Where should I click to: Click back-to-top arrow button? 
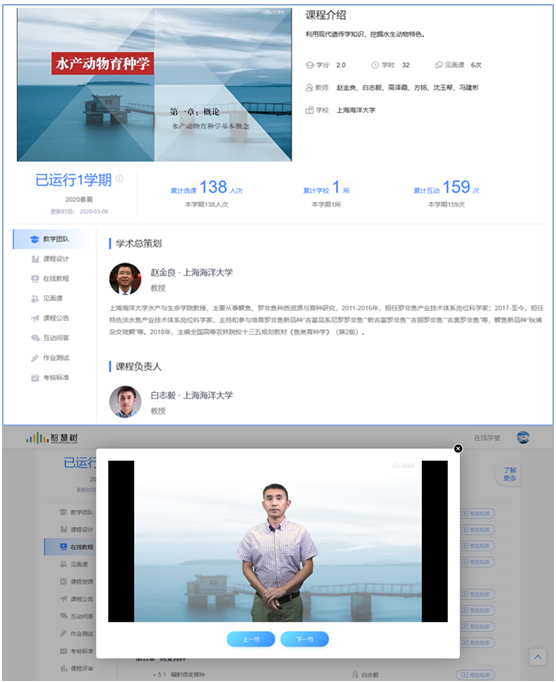[x=538, y=657]
